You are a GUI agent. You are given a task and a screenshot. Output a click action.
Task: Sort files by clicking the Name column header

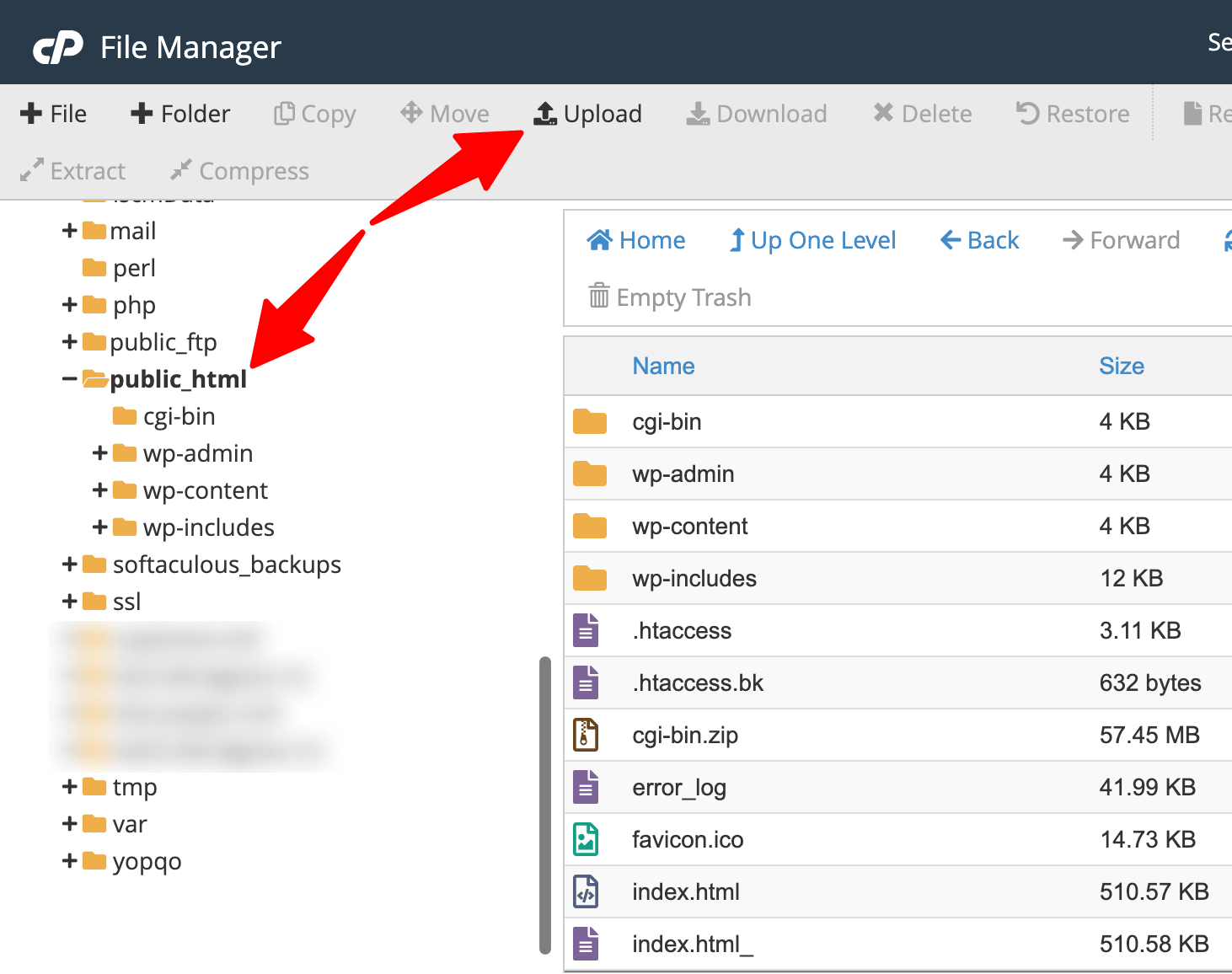coord(663,366)
